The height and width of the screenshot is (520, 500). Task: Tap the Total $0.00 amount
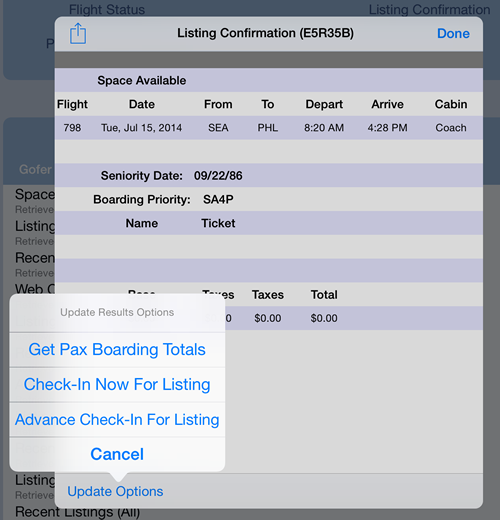point(324,318)
